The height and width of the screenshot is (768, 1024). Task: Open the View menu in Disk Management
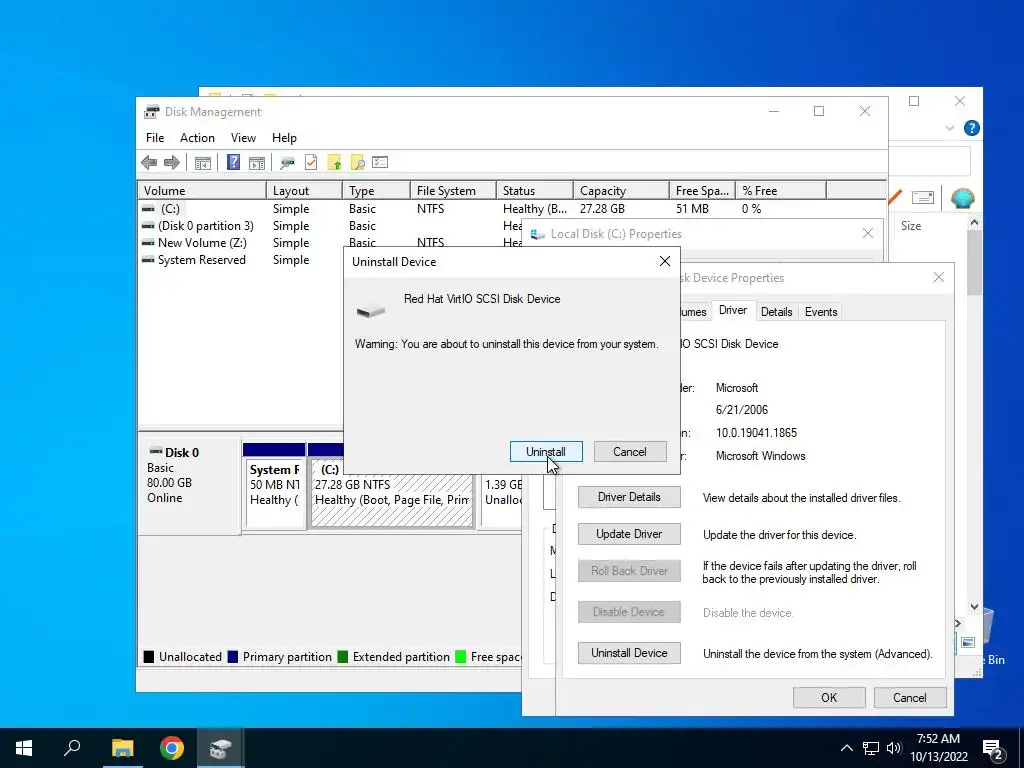pyautogui.click(x=243, y=138)
